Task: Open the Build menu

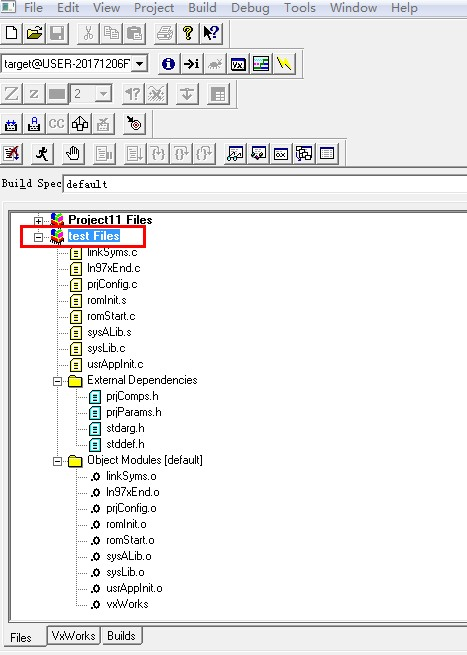Action: click(202, 8)
